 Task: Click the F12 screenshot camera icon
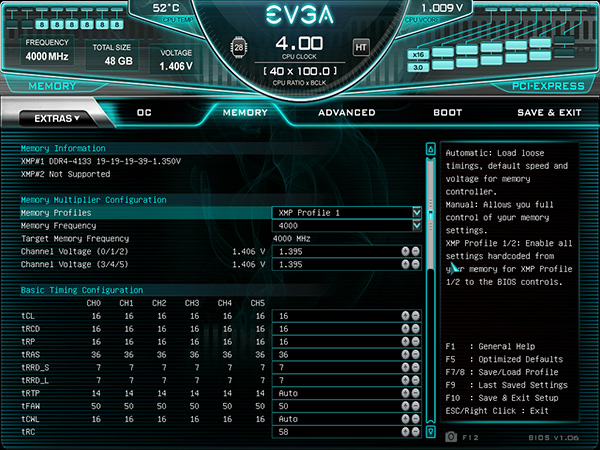tap(451, 437)
